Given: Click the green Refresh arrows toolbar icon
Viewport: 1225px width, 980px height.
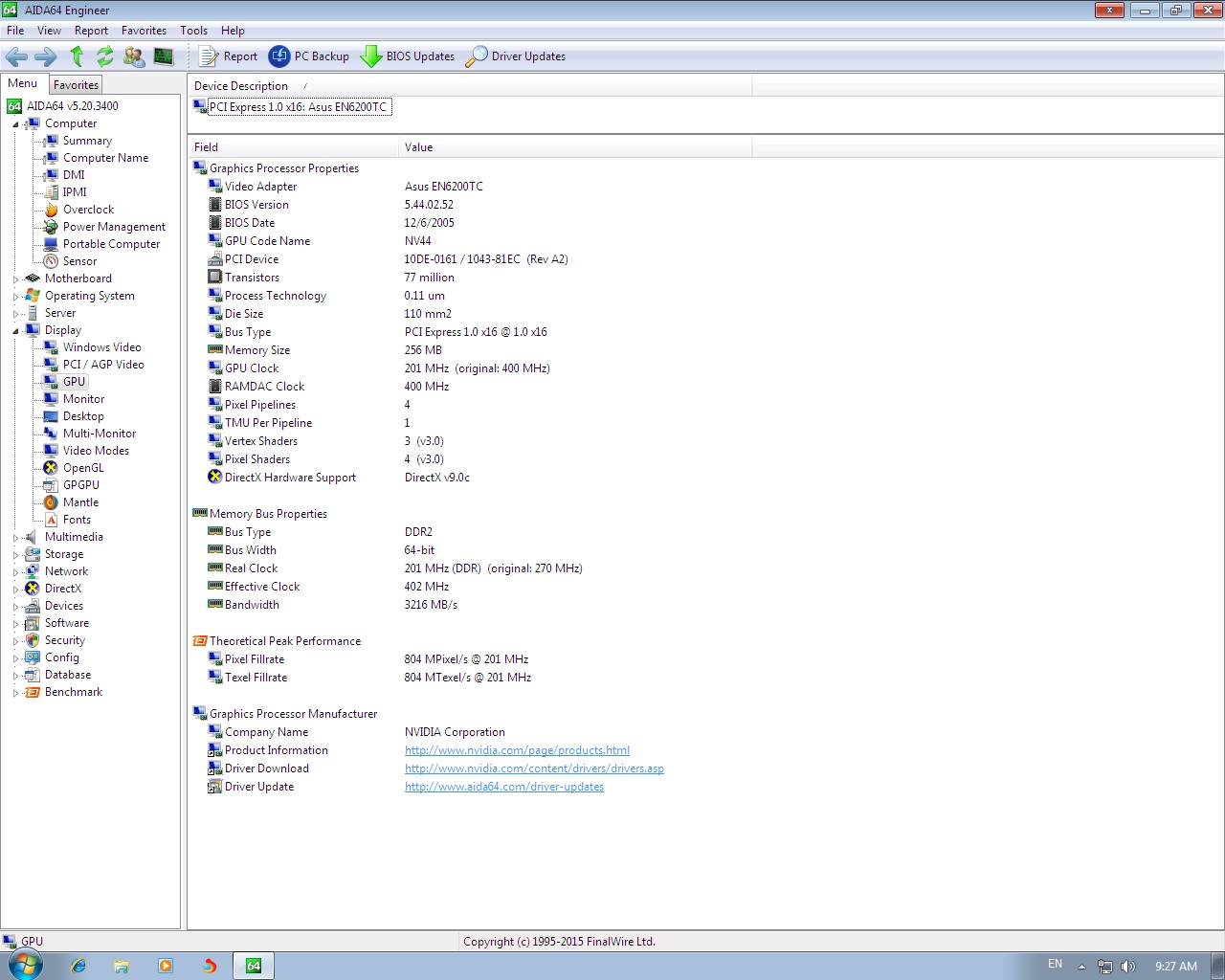Looking at the screenshot, I should coord(105,56).
